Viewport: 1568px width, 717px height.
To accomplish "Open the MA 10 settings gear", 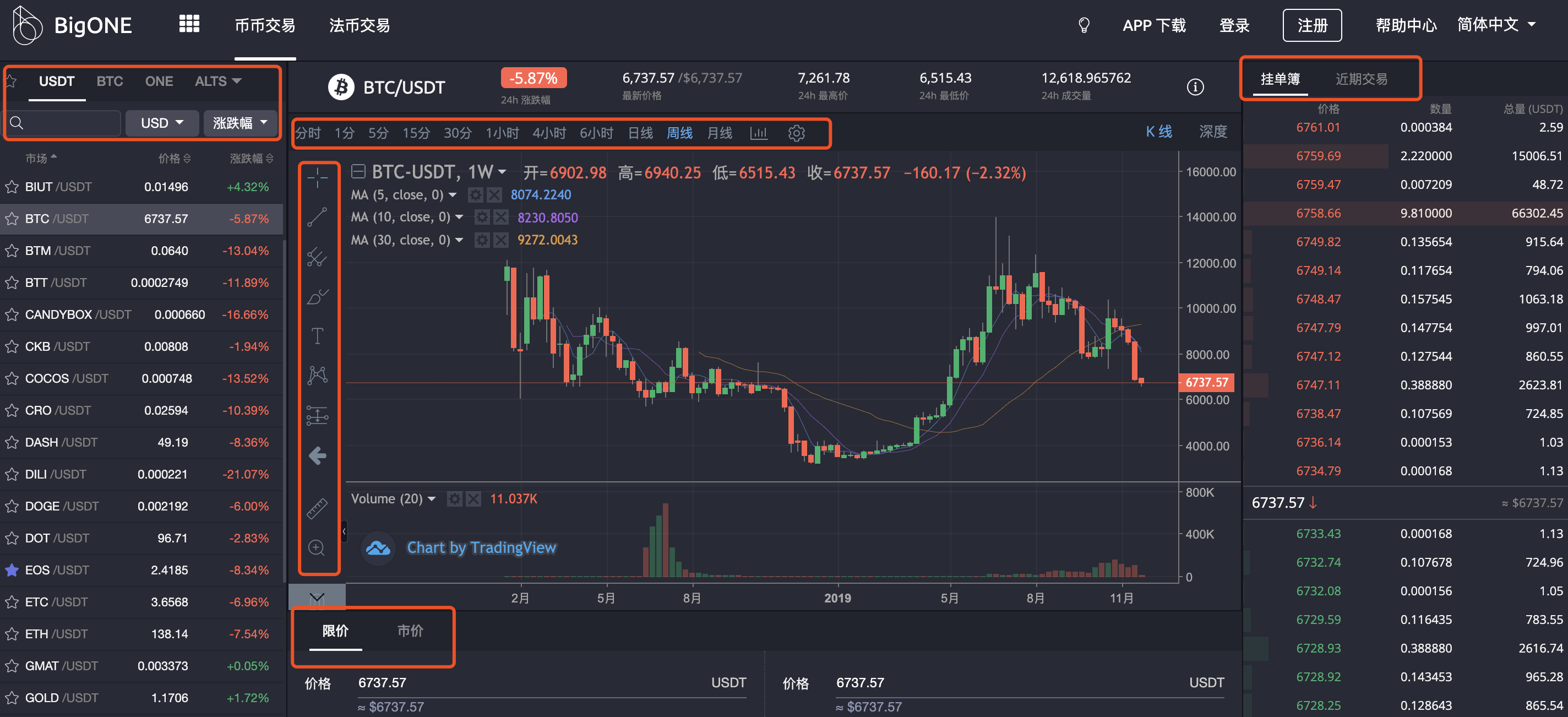I will click(x=482, y=218).
